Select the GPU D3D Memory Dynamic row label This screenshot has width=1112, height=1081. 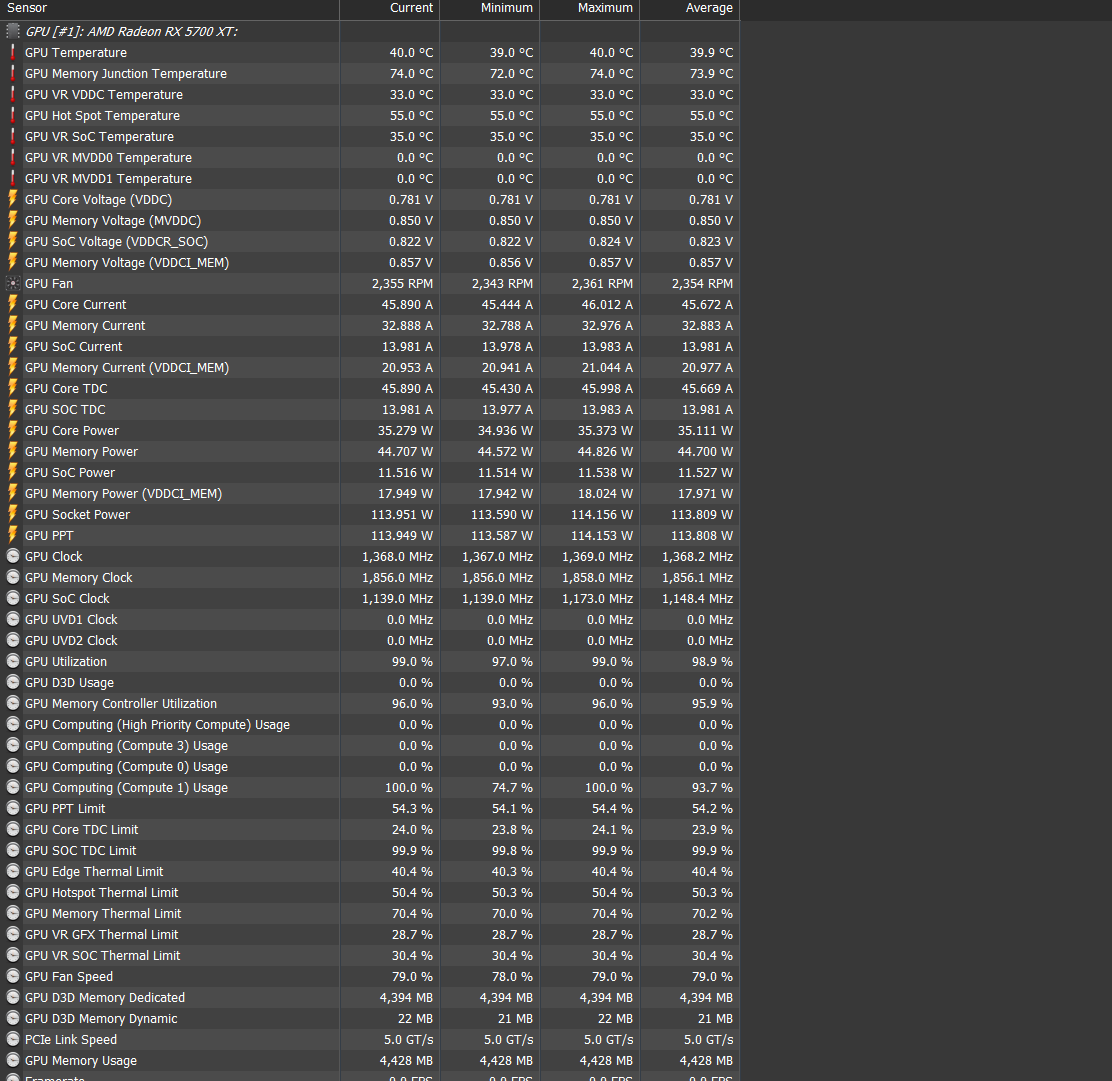pyautogui.click(x=101, y=1019)
